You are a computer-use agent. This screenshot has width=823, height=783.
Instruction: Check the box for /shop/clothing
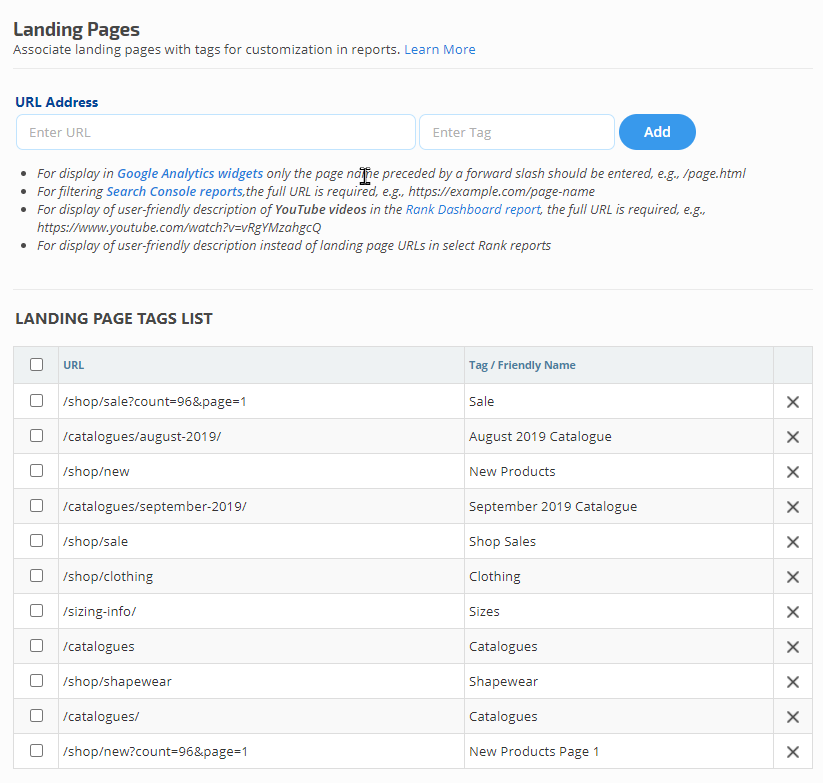click(x=37, y=576)
